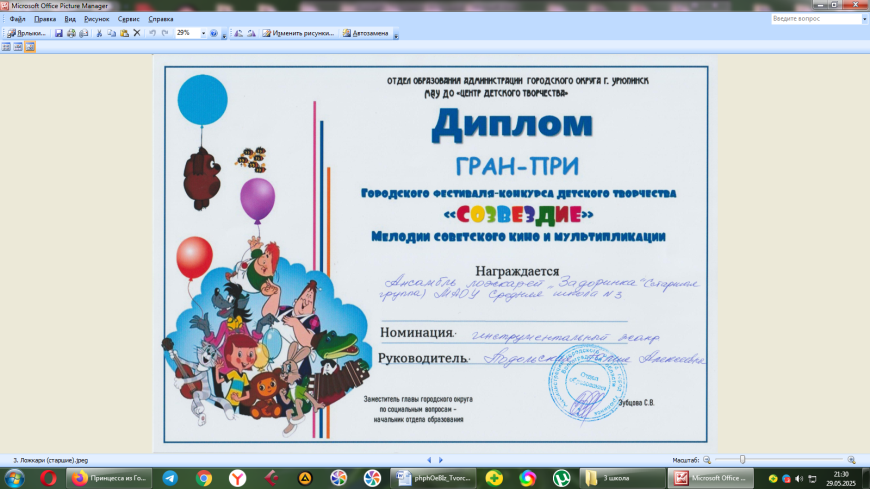This screenshot has width=870, height=489.
Task: Click the displayed diploma picture
Action: 436,254
